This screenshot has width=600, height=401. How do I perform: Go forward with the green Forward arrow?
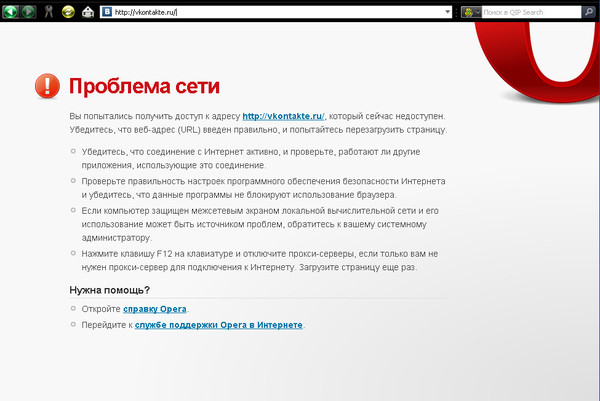28,12
